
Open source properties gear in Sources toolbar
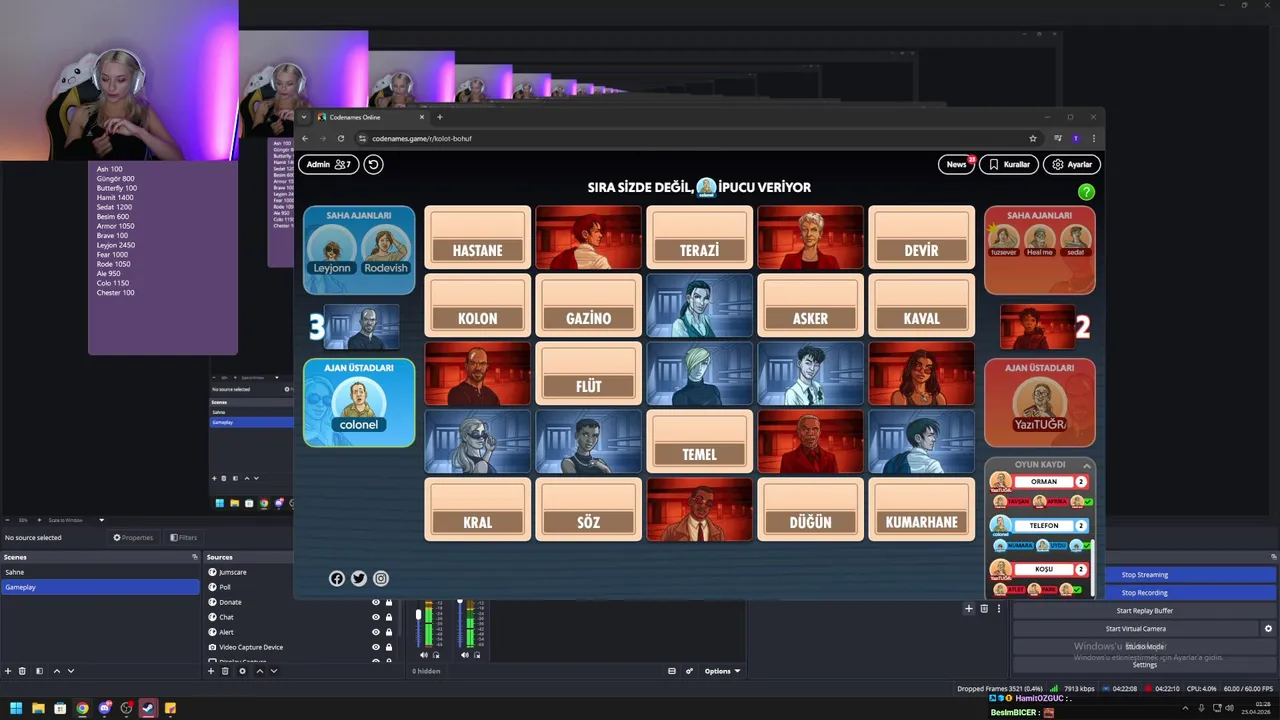(x=242, y=671)
